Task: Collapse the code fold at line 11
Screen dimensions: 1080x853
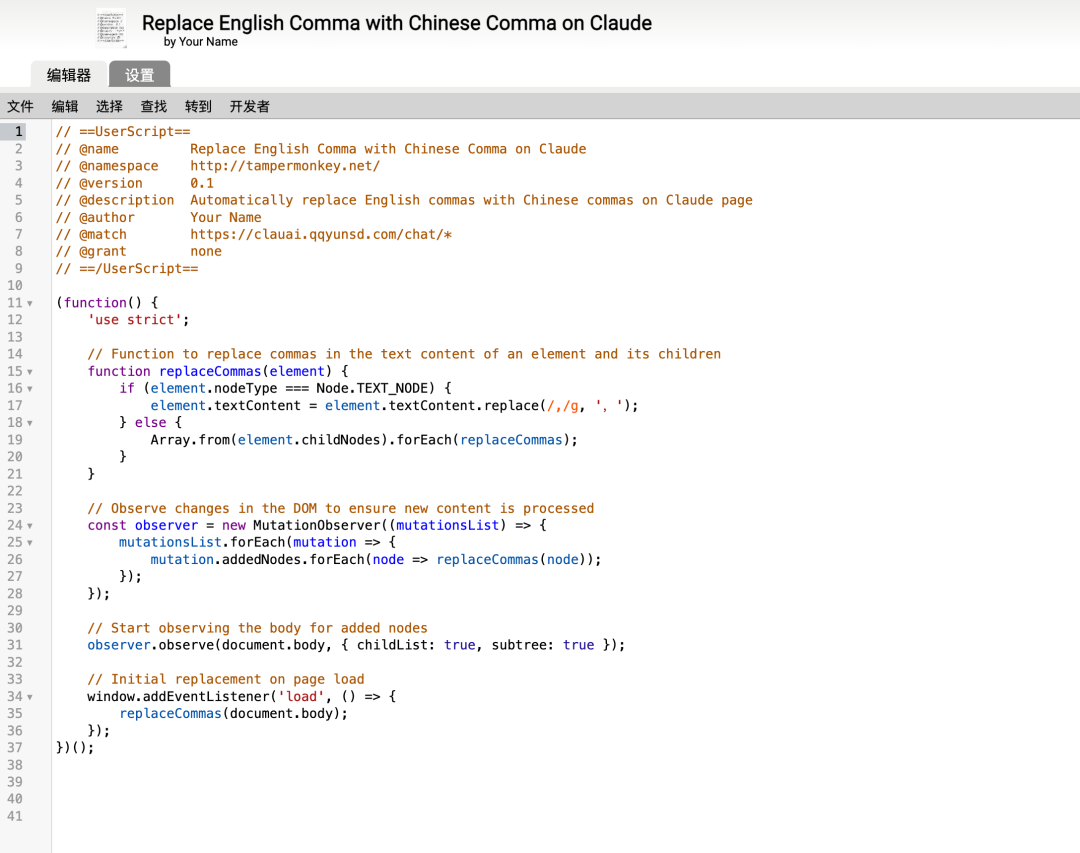Action: tap(30, 303)
